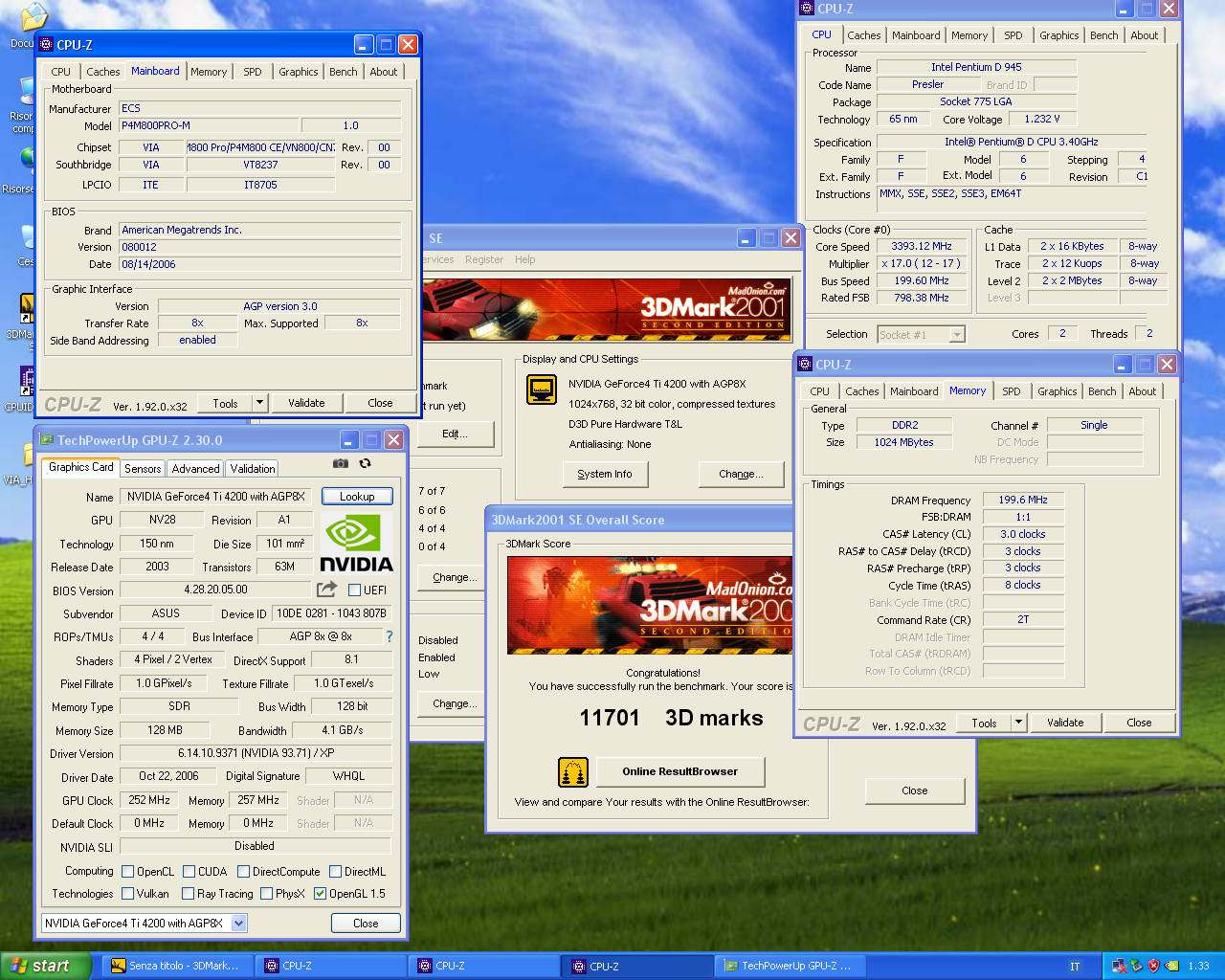Switch to About tab in Memory CPU-Z

click(x=1142, y=391)
